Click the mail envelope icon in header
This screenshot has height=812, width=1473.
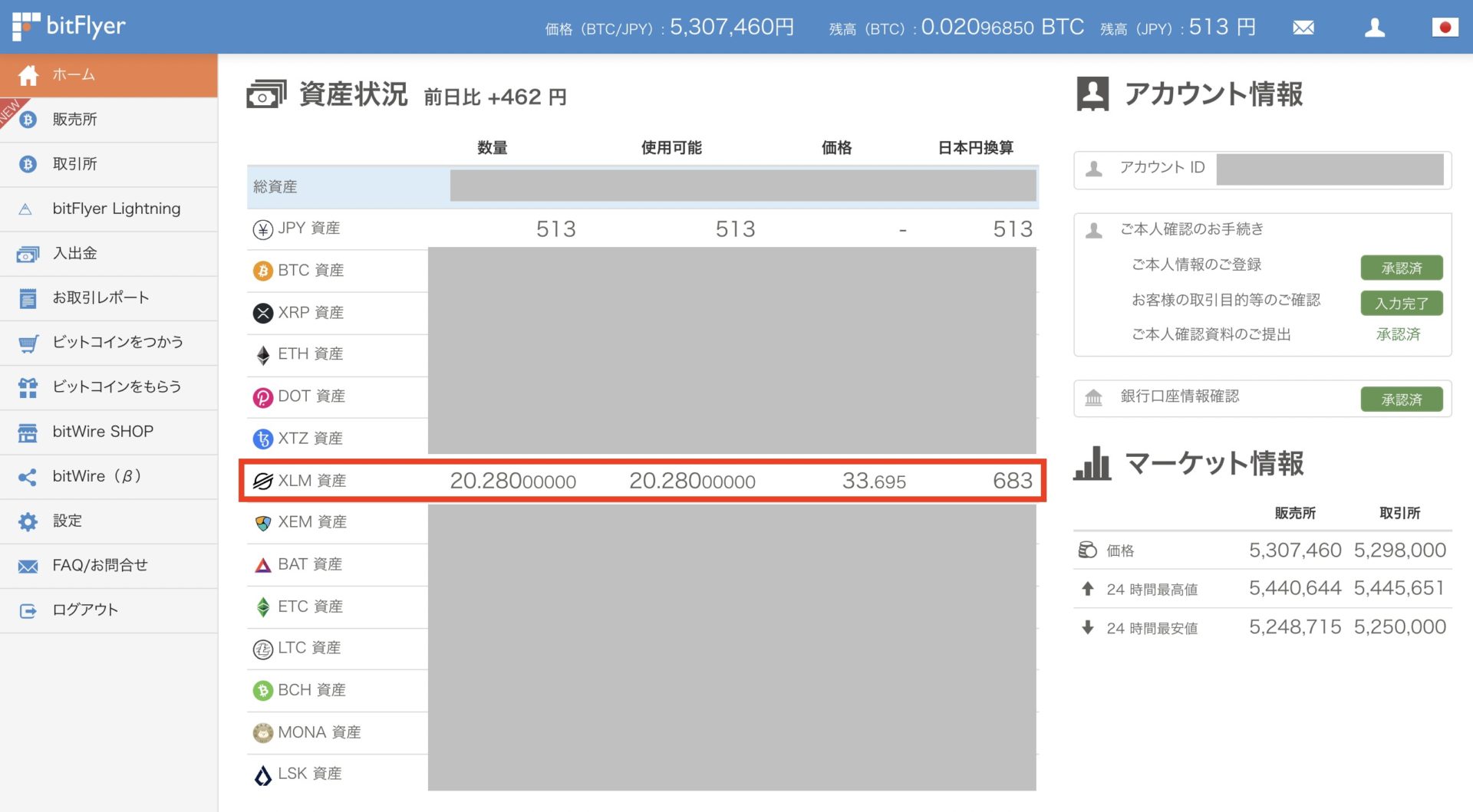pos(1303,28)
